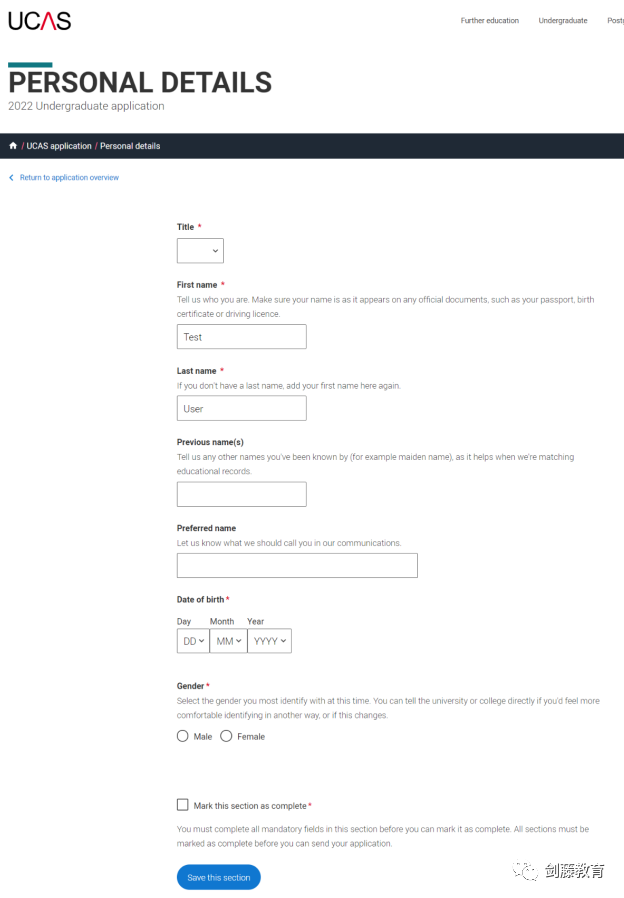Click the Save this section button
Viewport: 624px width, 898px height.
coord(219,877)
